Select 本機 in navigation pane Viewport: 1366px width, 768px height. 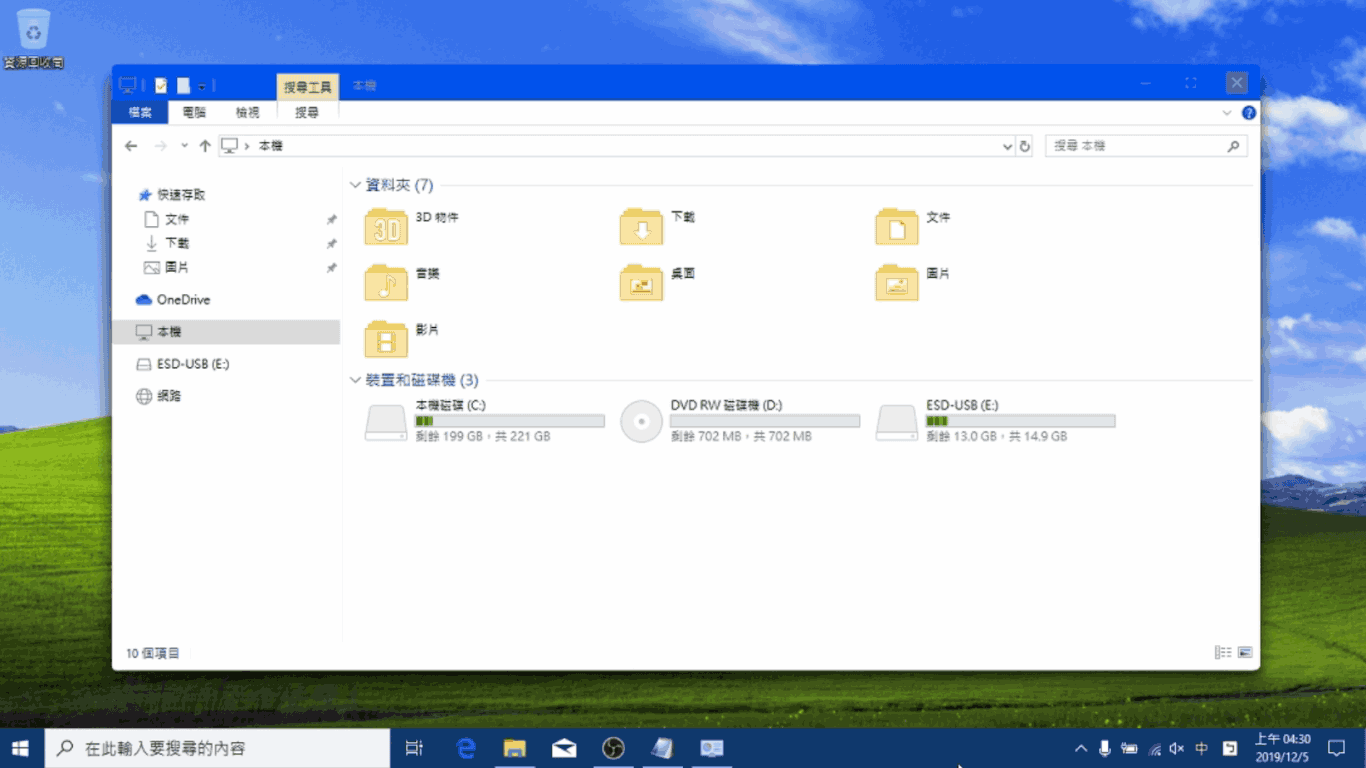226,332
